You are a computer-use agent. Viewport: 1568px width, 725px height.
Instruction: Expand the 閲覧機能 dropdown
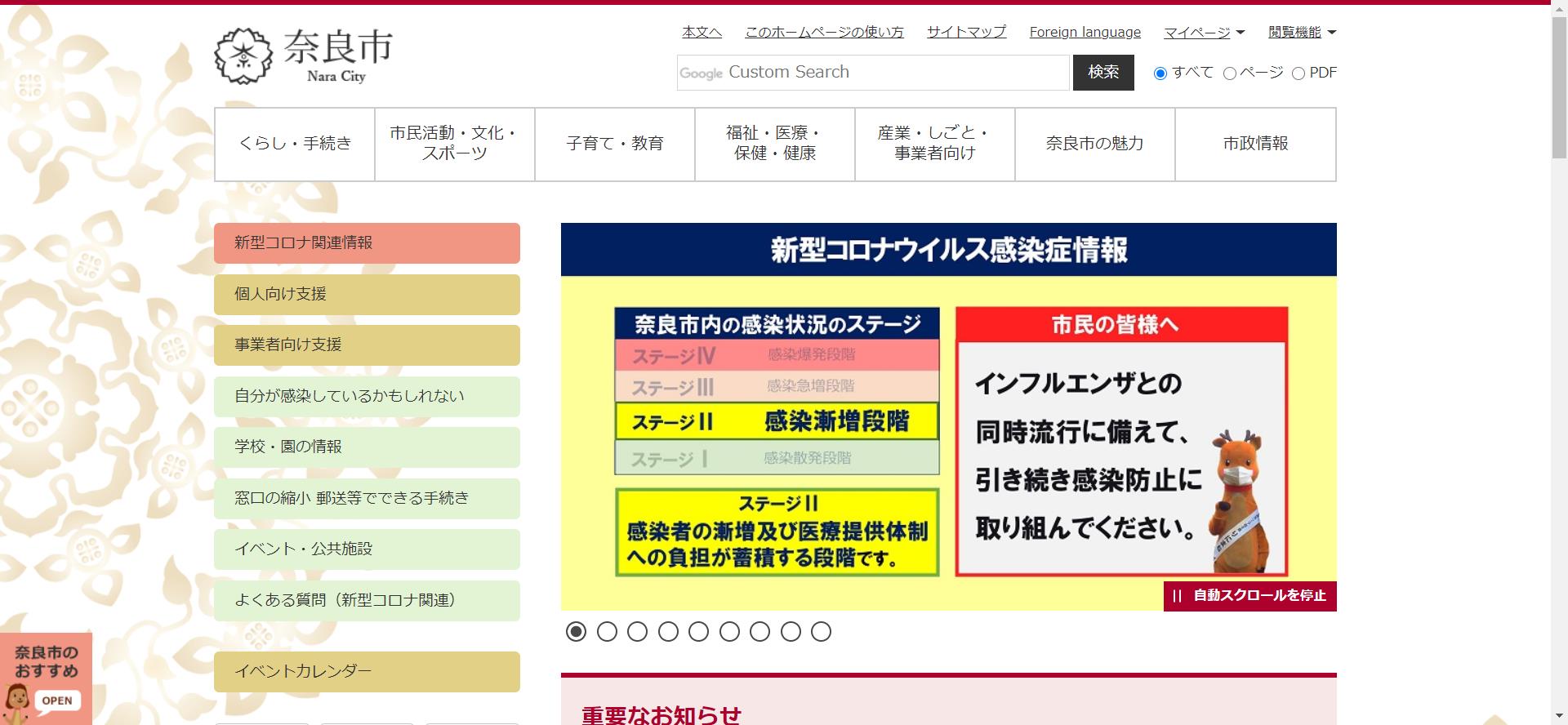[1302, 32]
